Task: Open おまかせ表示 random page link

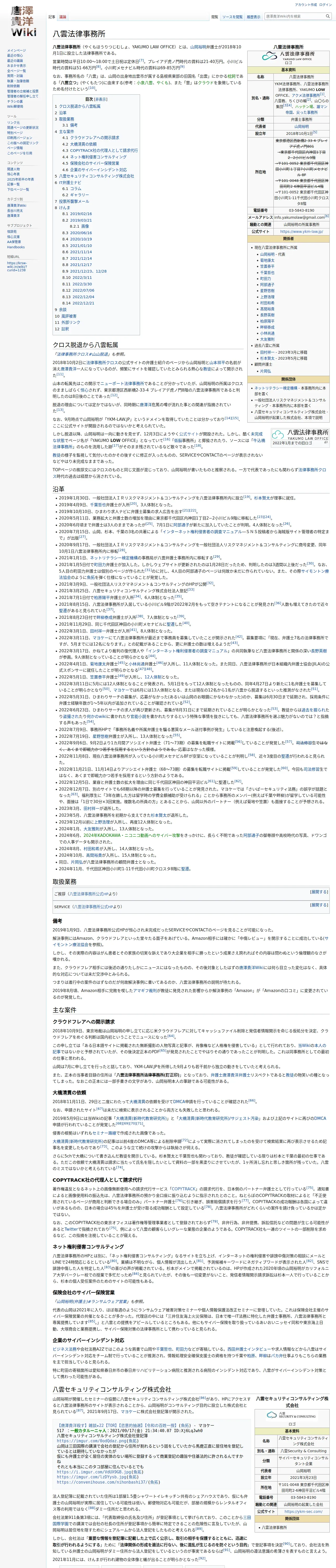Action: [x=16, y=66]
